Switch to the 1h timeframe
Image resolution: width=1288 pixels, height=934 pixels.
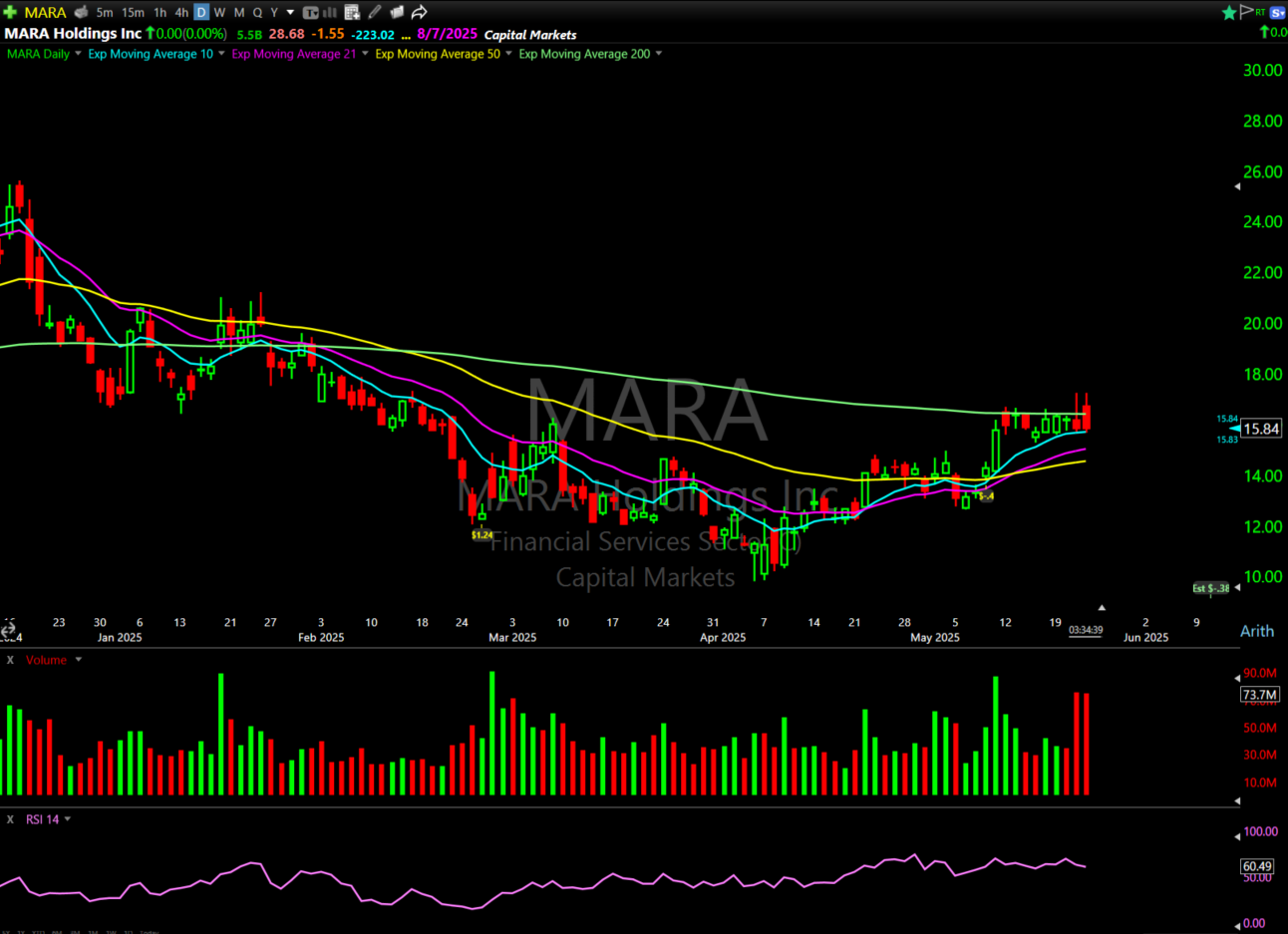160,13
